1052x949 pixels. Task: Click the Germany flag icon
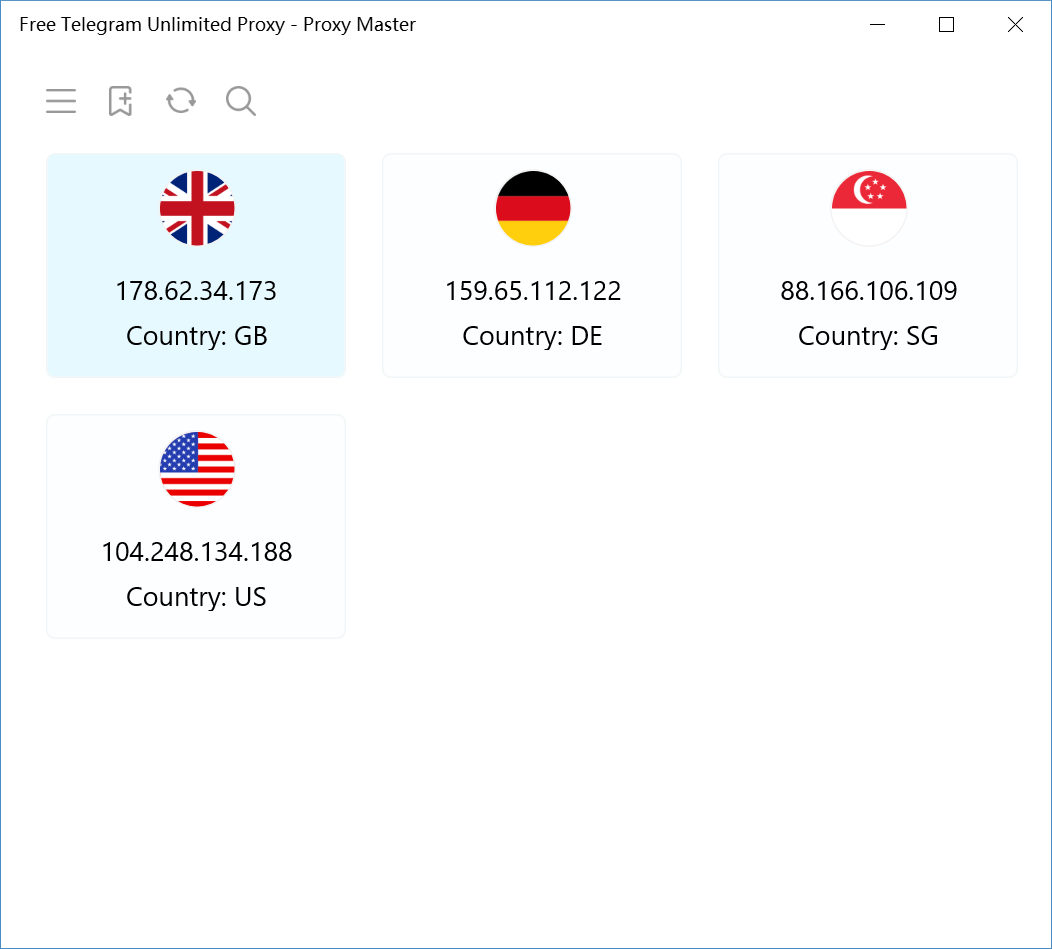tap(533, 208)
